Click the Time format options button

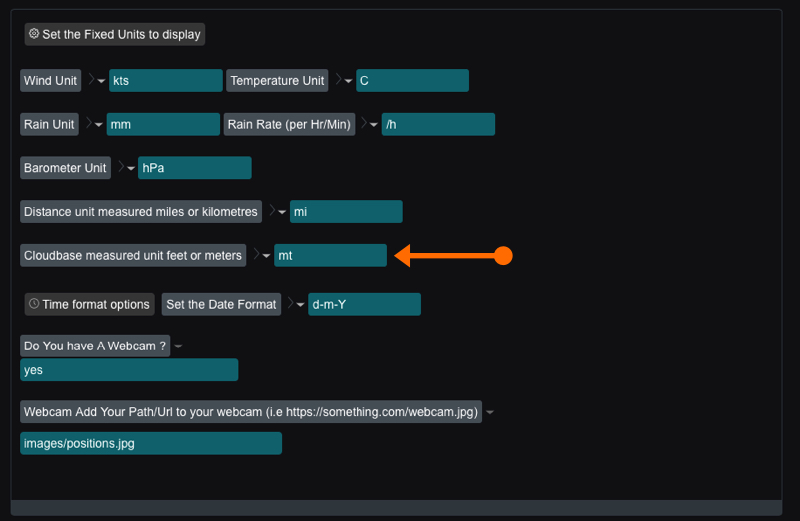click(x=90, y=304)
